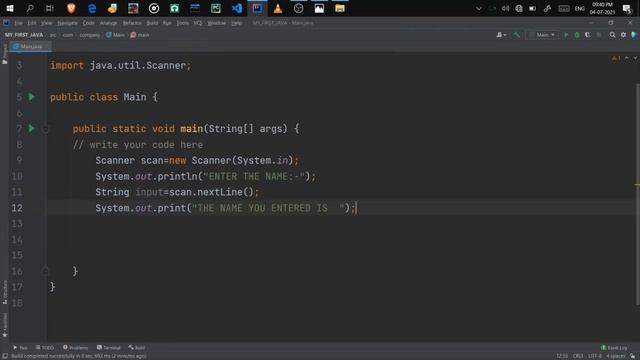The height and width of the screenshot is (360, 640).
Task: Open the Terminal tool window button
Action: coord(109,348)
